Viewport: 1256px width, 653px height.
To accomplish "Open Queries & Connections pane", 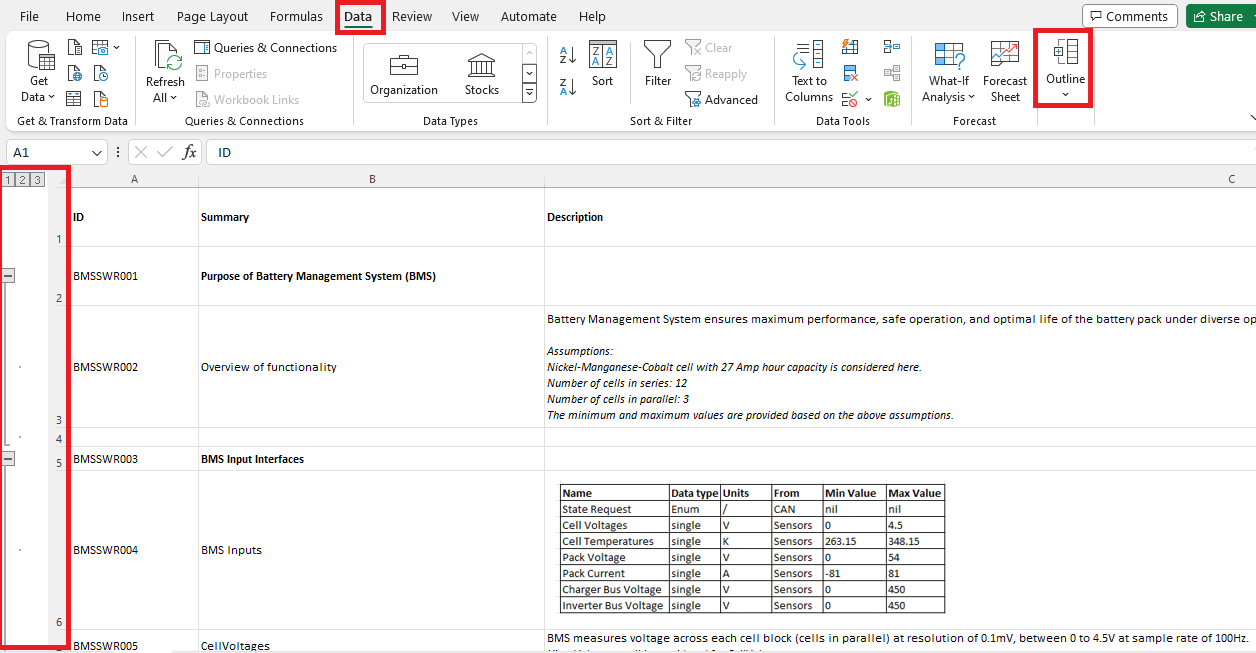I will 266,47.
